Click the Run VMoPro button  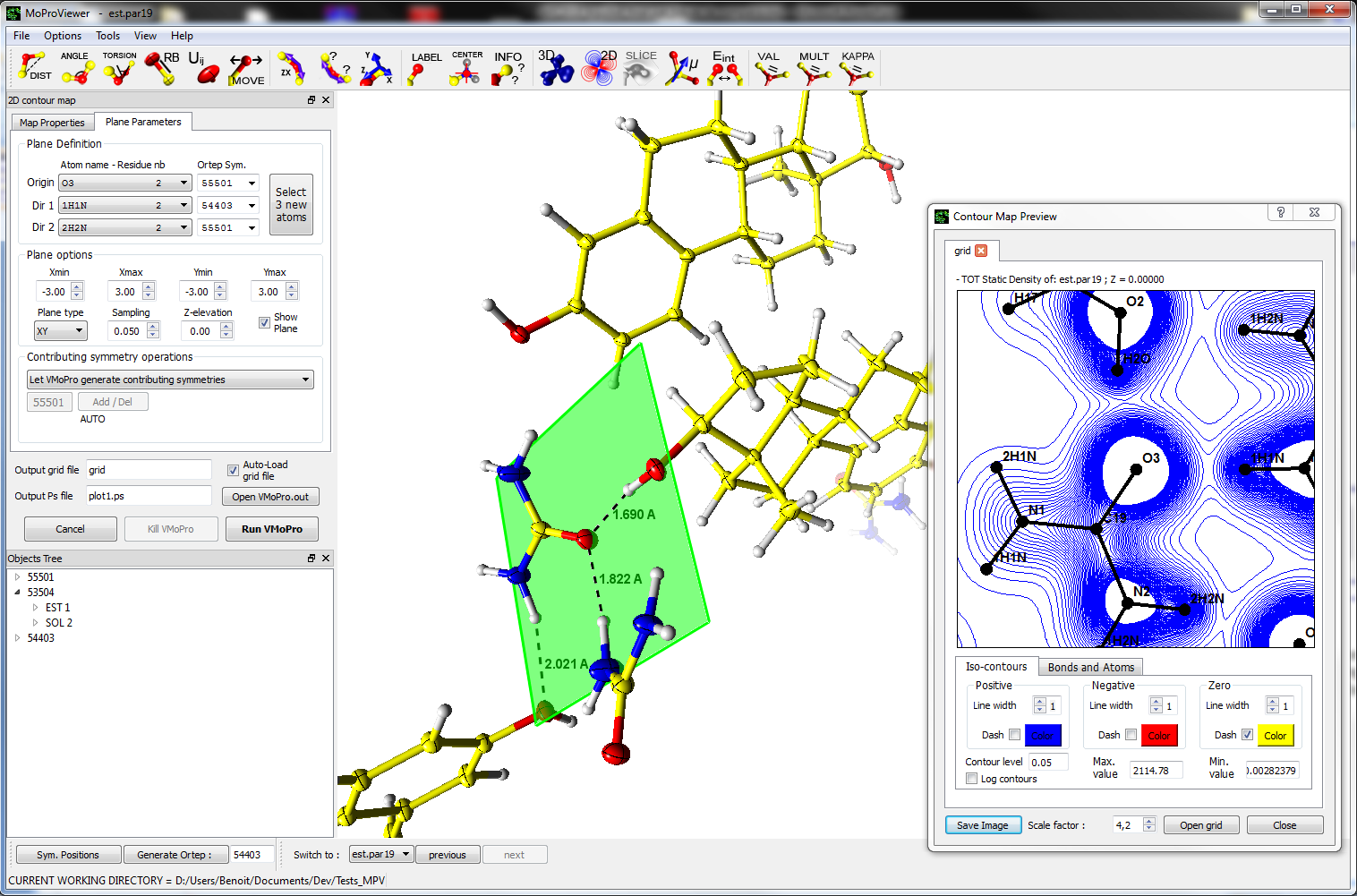click(271, 529)
